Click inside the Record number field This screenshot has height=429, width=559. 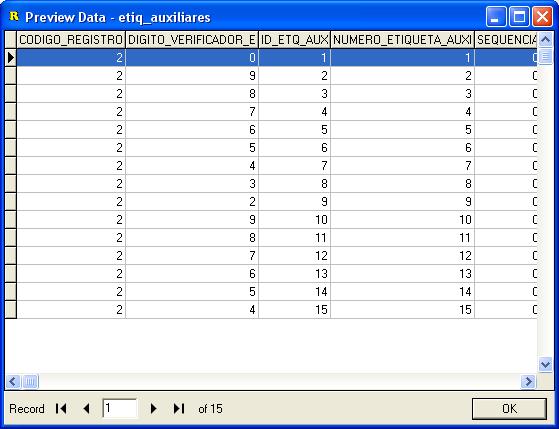coord(120,408)
